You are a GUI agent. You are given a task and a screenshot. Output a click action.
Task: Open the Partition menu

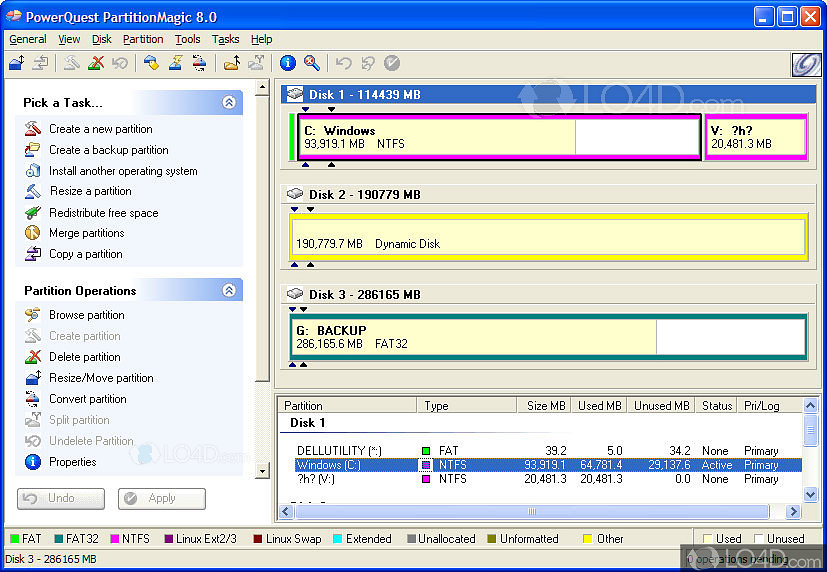(143, 39)
